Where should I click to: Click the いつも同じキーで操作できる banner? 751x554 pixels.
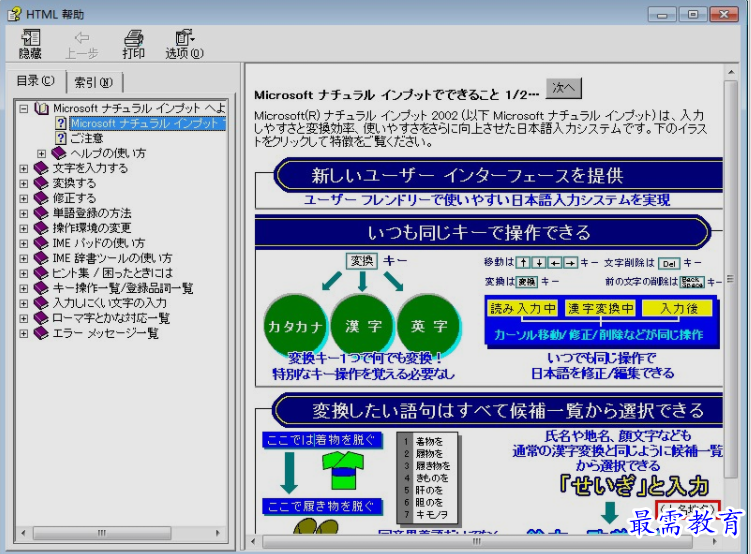click(x=483, y=232)
